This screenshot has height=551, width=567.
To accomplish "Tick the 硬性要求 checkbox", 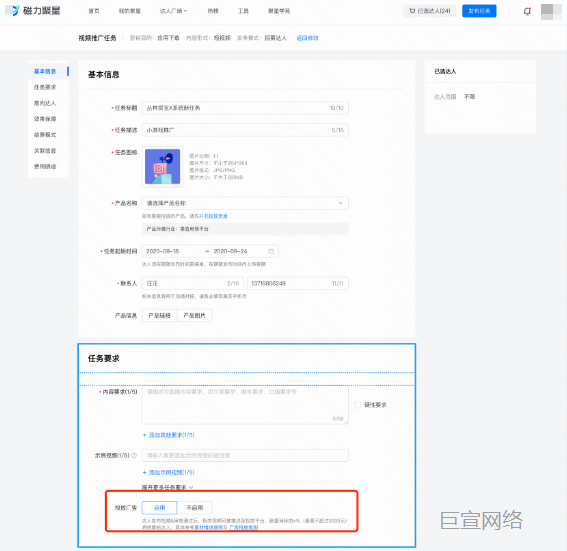I will pos(358,405).
